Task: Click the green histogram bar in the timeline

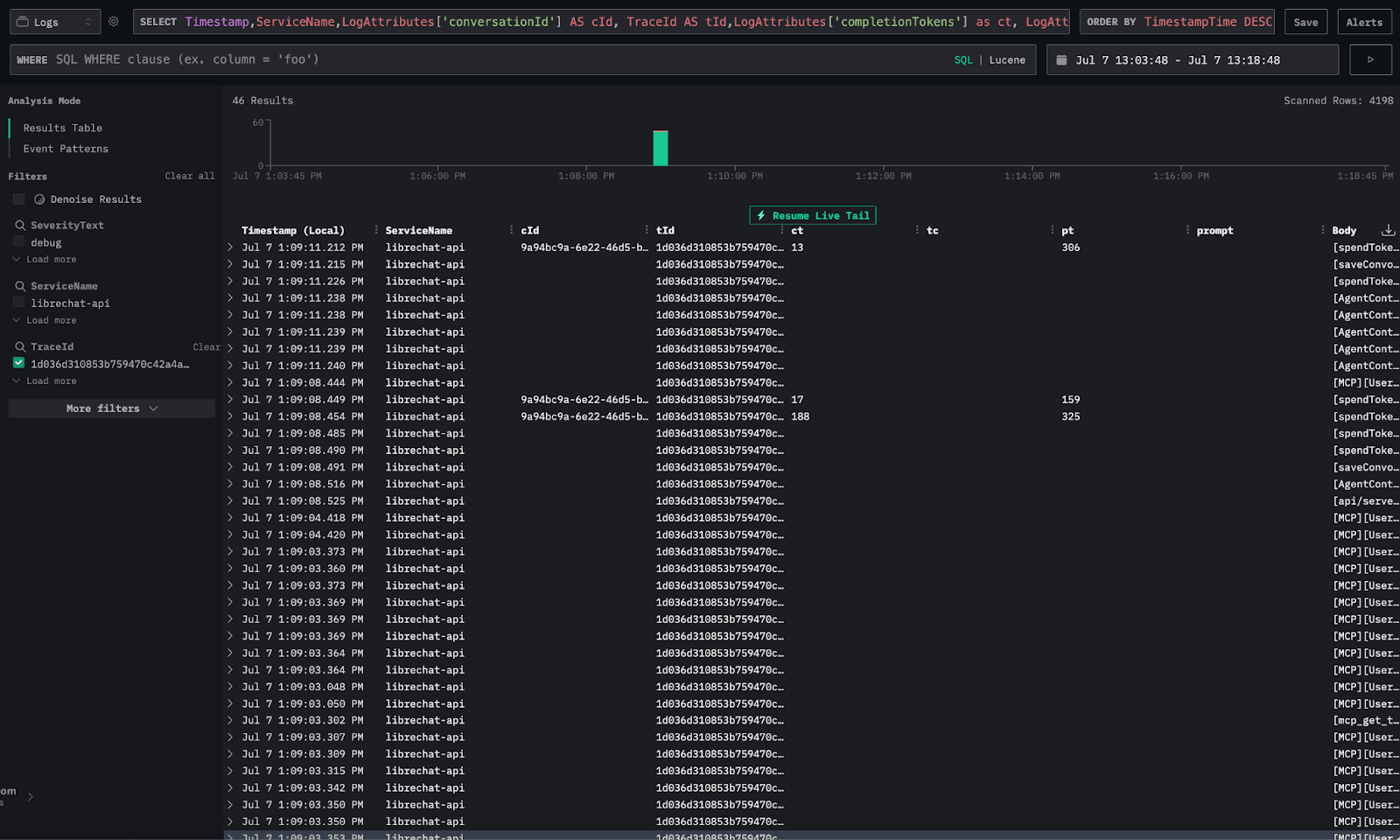Action: [x=660, y=148]
